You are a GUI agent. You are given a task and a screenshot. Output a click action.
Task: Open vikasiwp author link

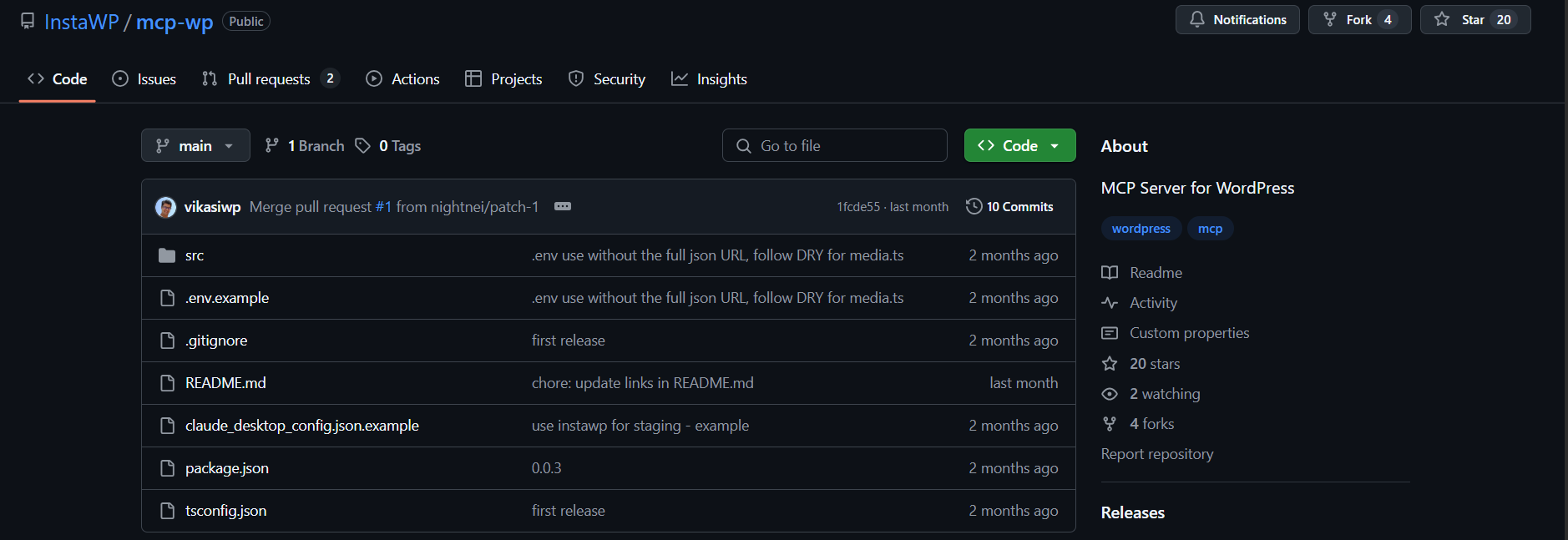pos(212,207)
